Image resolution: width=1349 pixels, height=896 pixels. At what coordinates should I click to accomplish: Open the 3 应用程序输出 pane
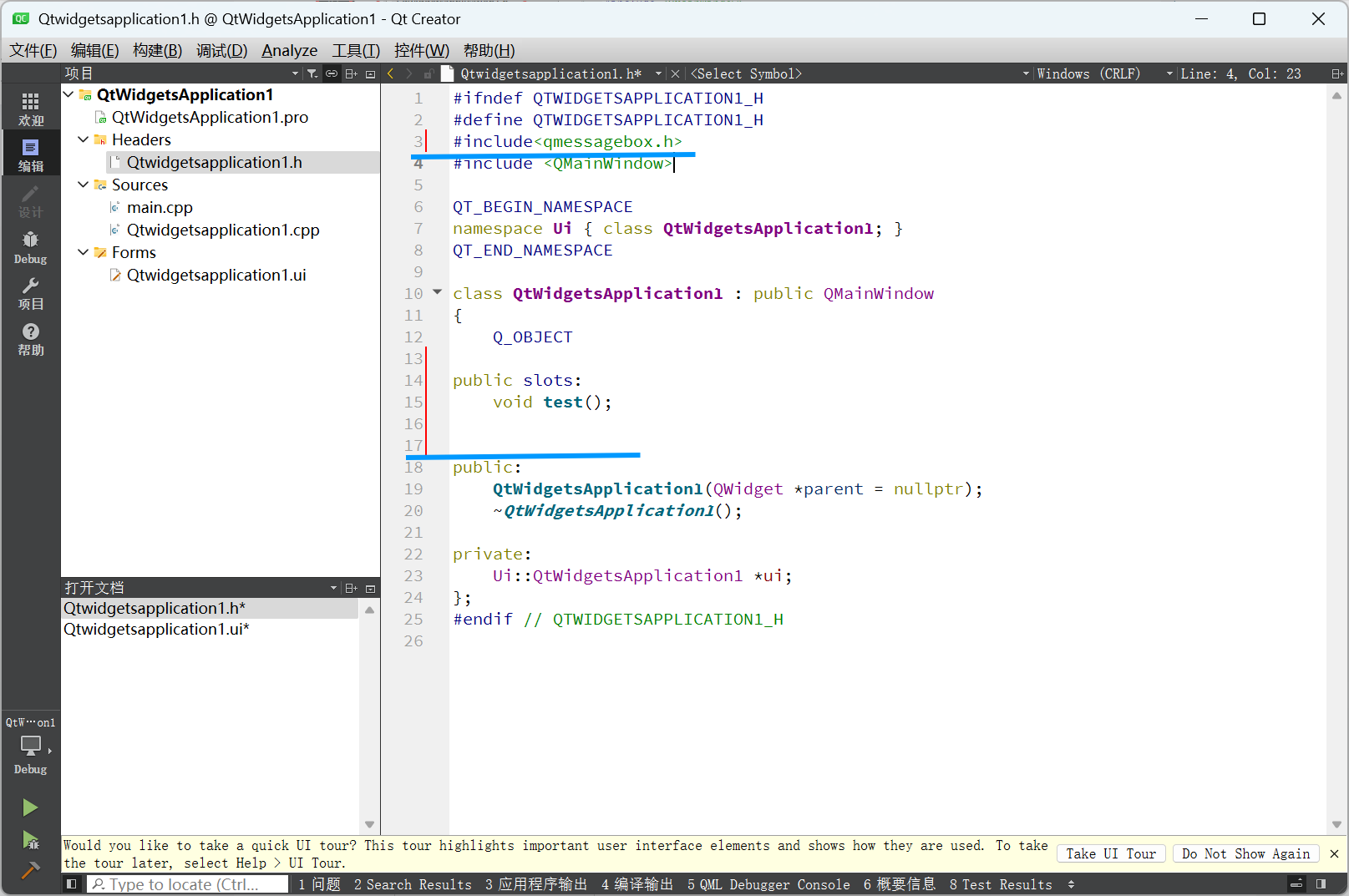(x=536, y=884)
